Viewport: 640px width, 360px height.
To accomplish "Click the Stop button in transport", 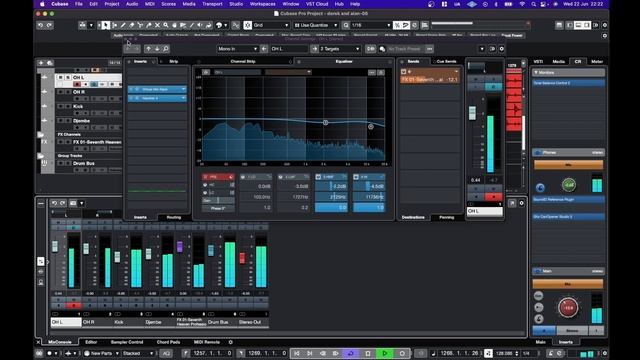I will click(368, 353).
